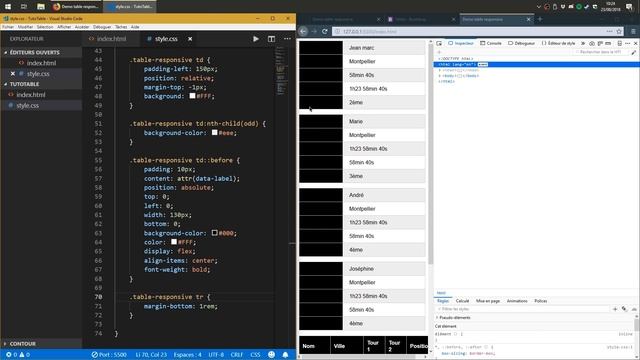Viewport: 640px width, 360px height.
Task: Expand the body node in inspector
Action: tap(440, 76)
